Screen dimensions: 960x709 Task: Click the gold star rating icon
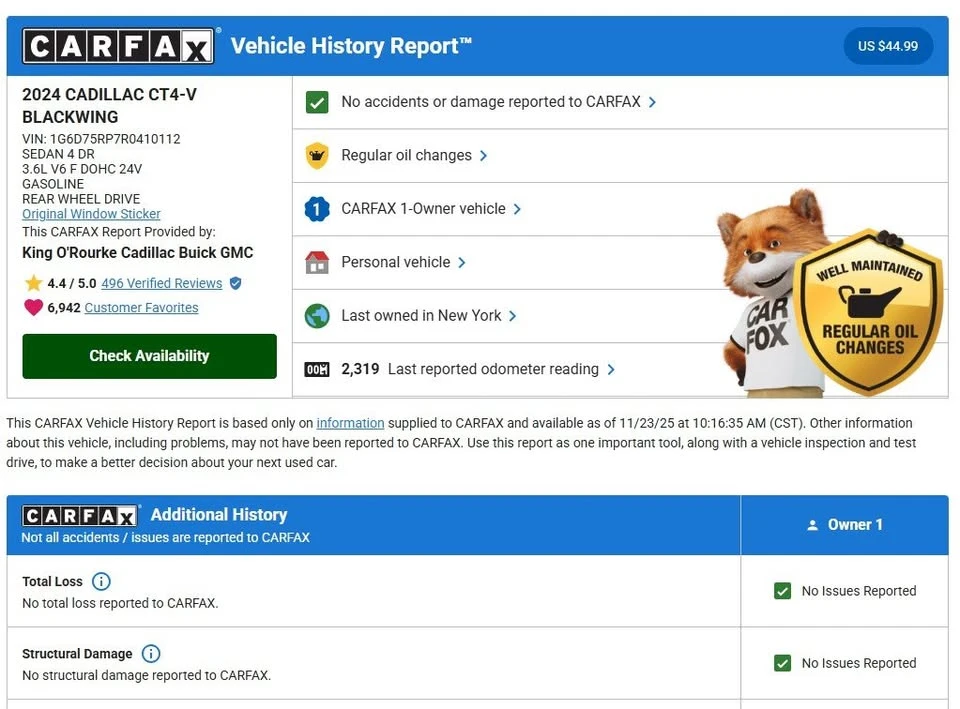point(34,283)
